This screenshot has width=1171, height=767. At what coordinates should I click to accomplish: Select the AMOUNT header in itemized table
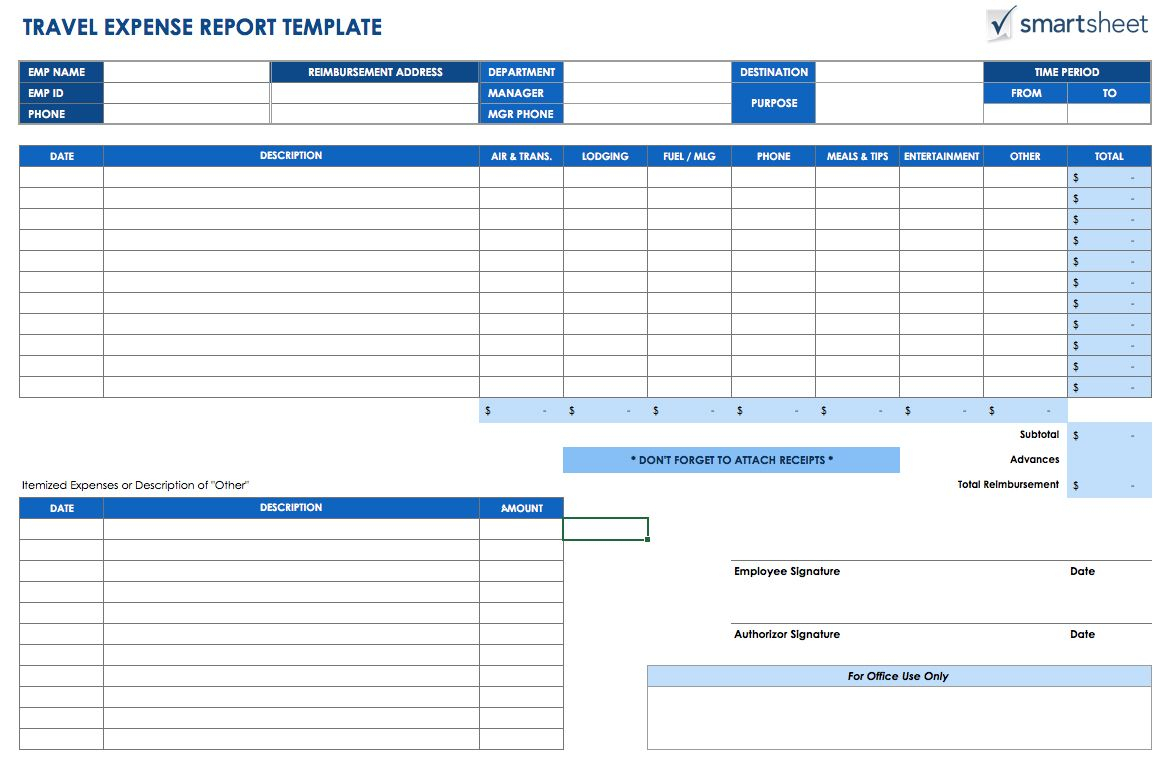coord(521,508)
